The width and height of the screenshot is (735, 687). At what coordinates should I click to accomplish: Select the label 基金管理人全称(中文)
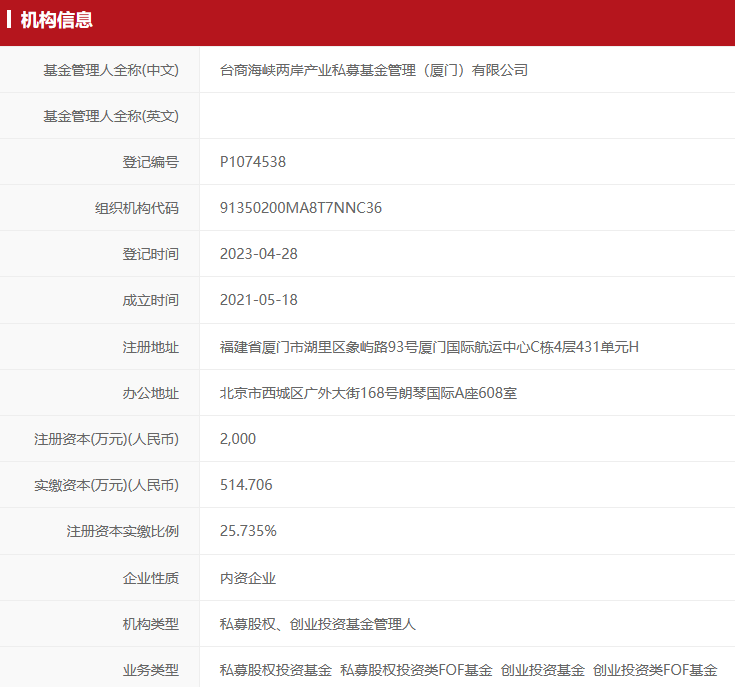click(x=111, y=70)
